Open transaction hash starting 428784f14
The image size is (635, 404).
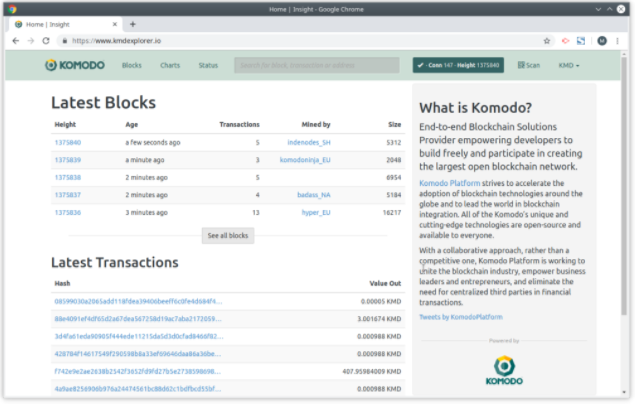(x=138, y=354)
